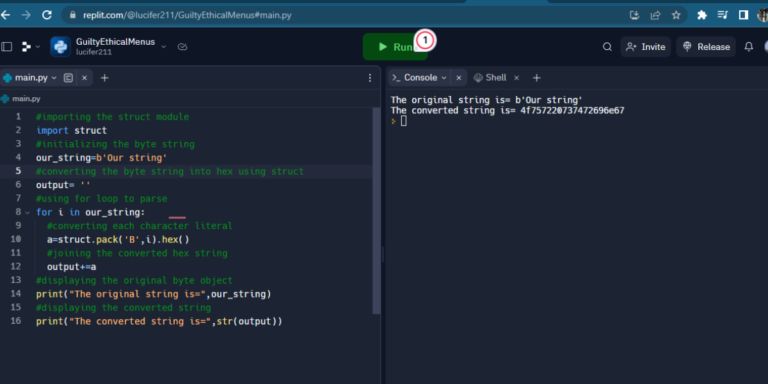Expand the main.py tab chevron
The image size is (768, 384).
[x=54, y=78]
